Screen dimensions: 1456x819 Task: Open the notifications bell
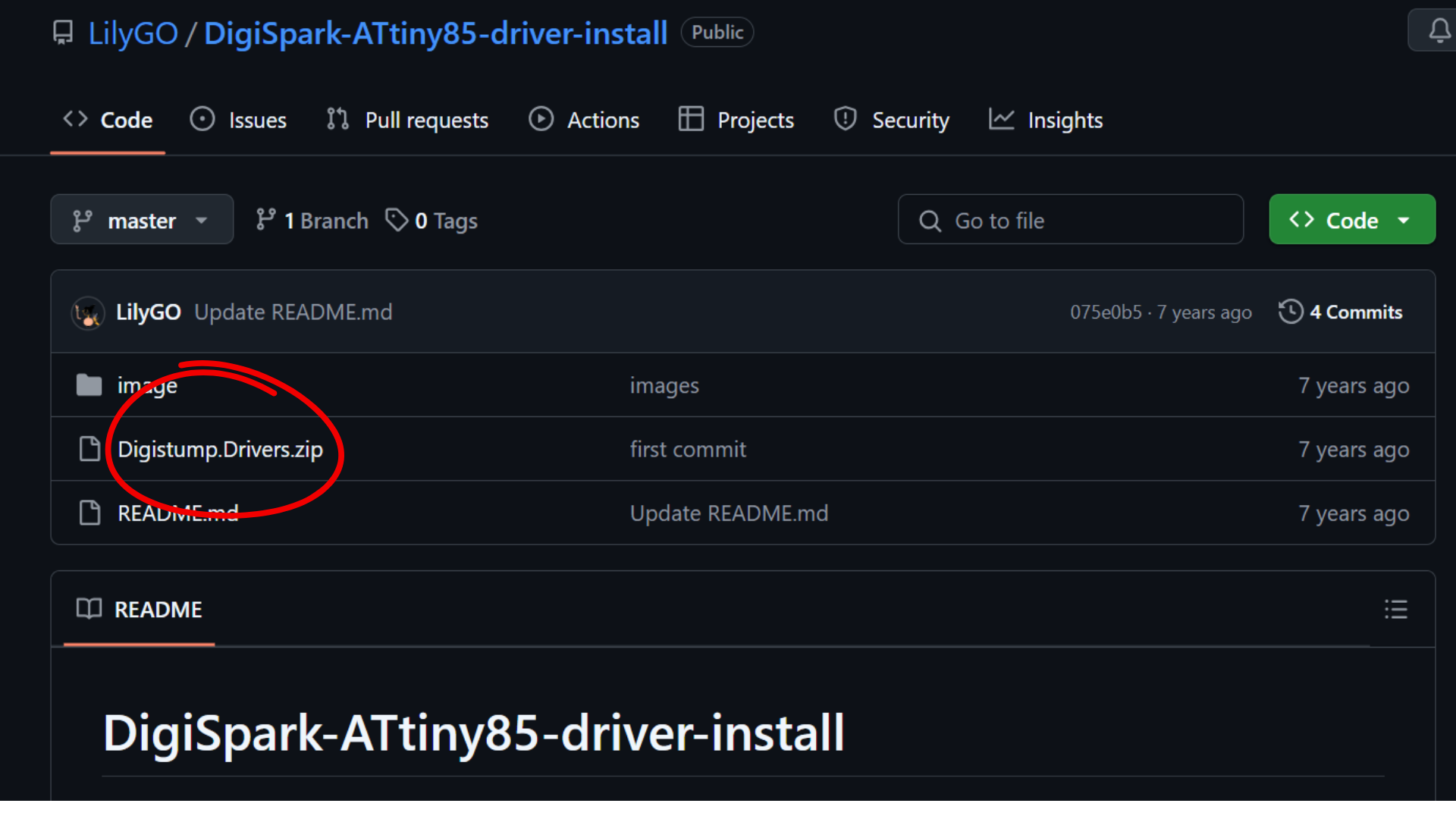pos(1439,31)
